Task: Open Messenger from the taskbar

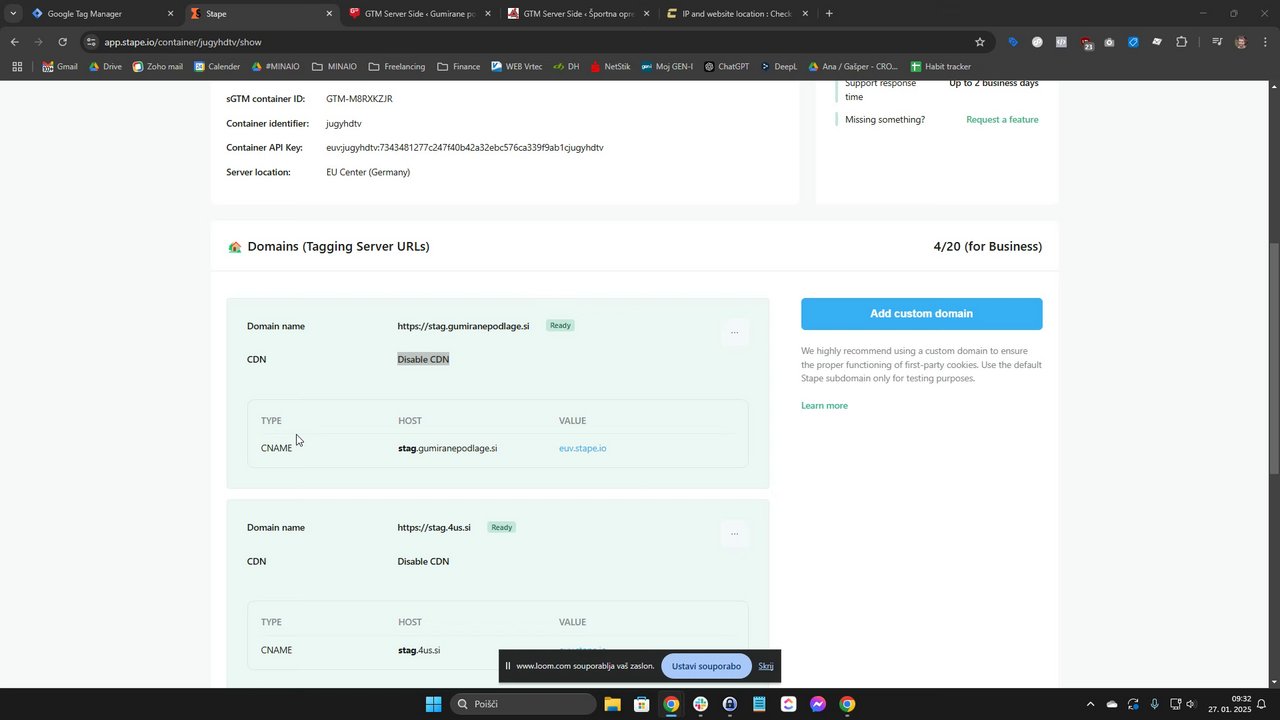Action: coord(817,704)
